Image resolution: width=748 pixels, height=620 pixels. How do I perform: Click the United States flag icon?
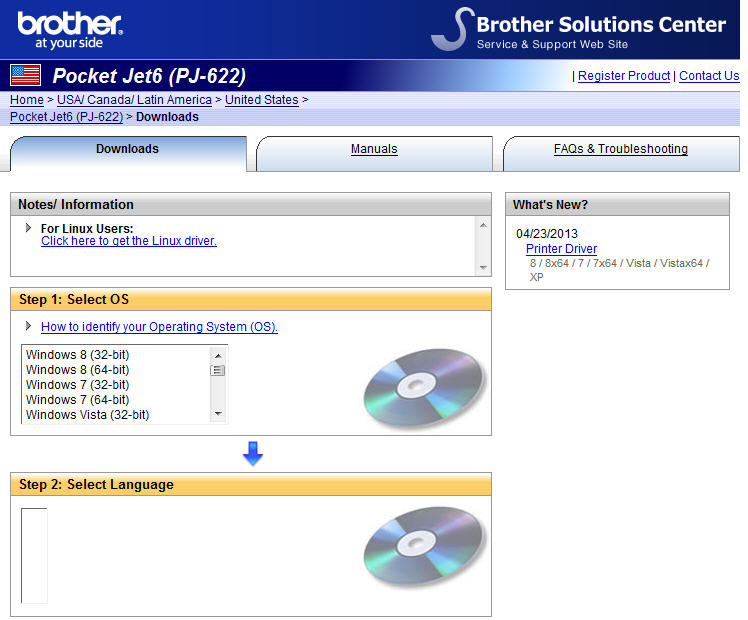[x=25, y=75]
